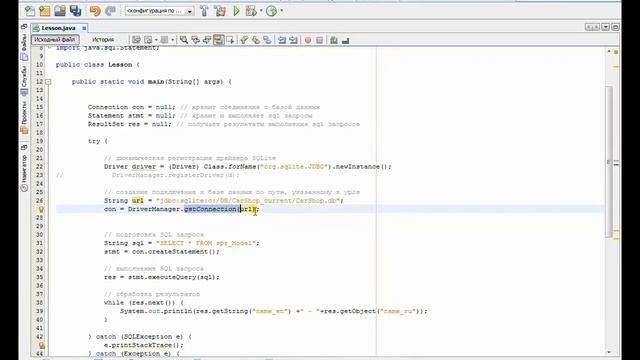Switch to the История view
The width and height of the screenshot is (640, 360).
[x=103, y=40]
